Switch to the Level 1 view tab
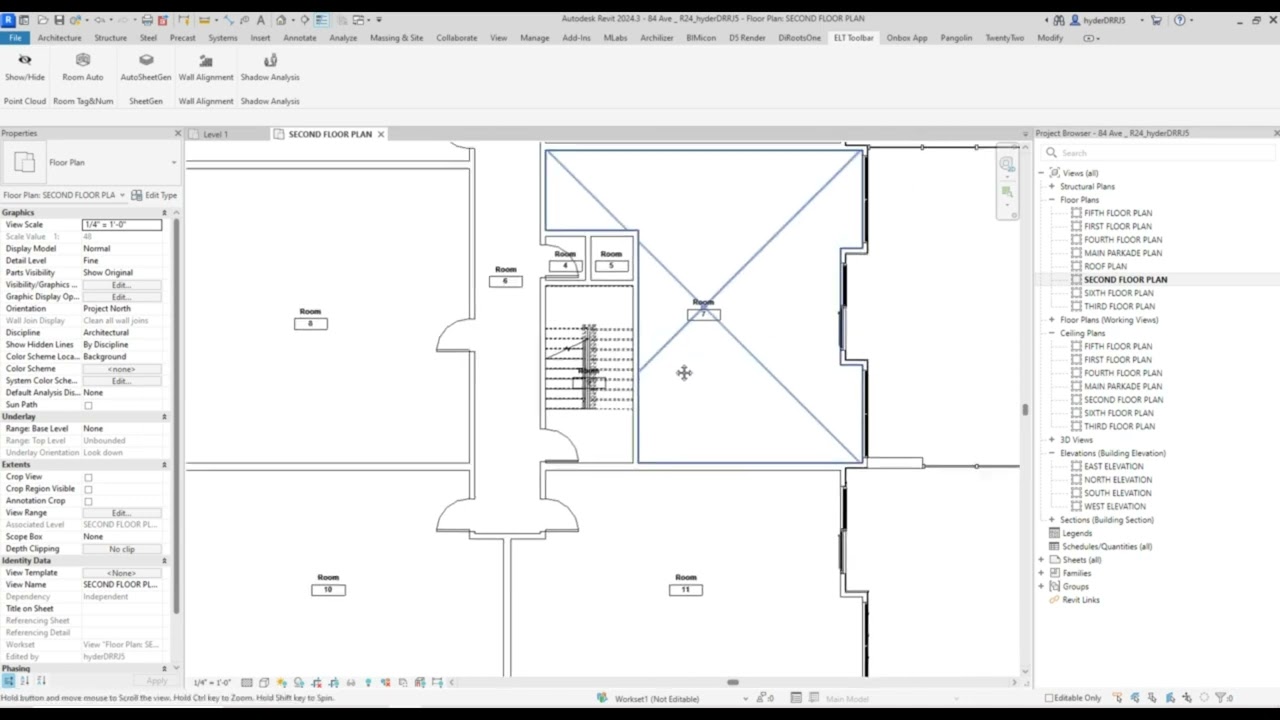Image resolution: width=1280 pixels, height=720 pixels. click(215, 134)
